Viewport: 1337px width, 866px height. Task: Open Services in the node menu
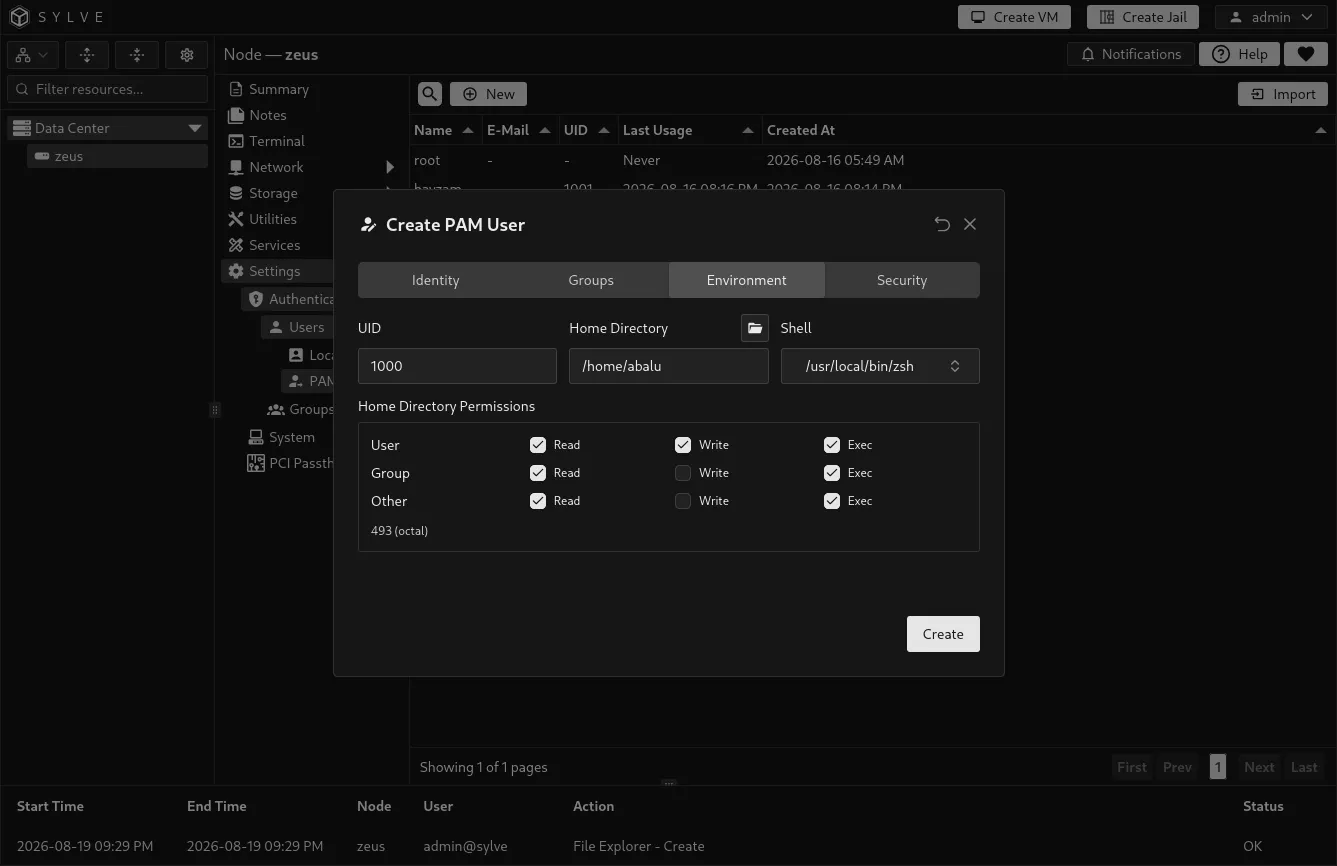pyautogui.click(x=274, y=245)
